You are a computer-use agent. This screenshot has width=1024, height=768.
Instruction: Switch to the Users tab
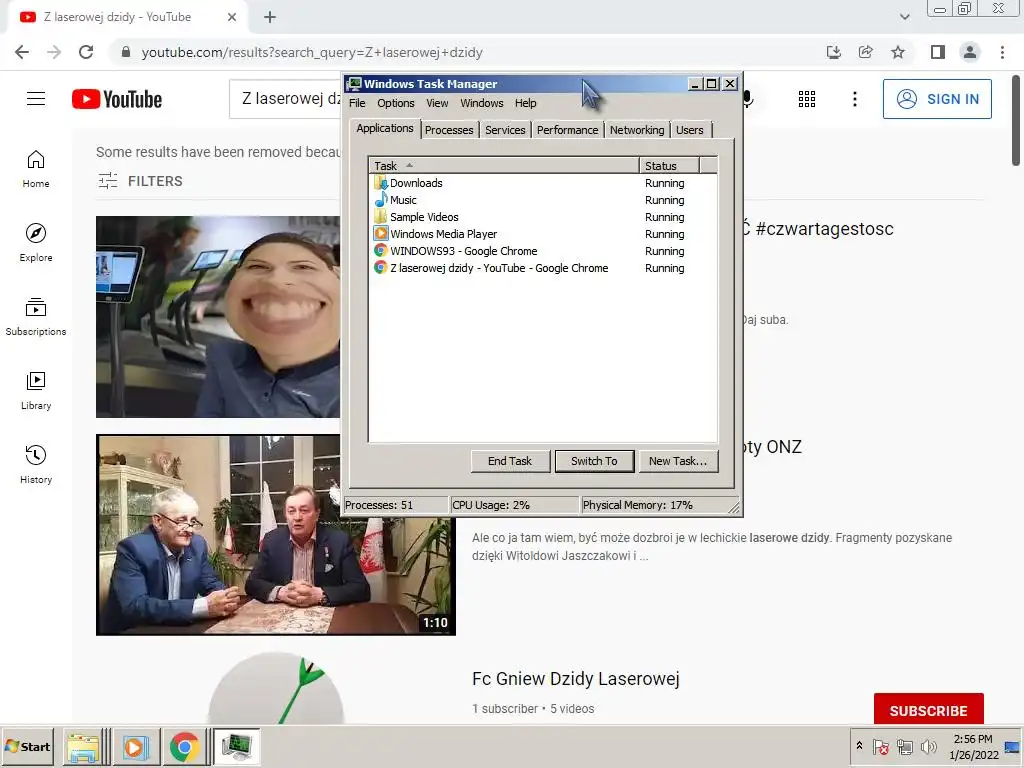click(690, 130)
